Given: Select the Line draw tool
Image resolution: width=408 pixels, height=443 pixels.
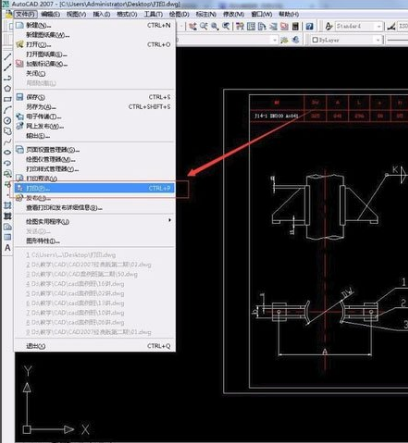Looking at the screenshot, I should (7, 56).
